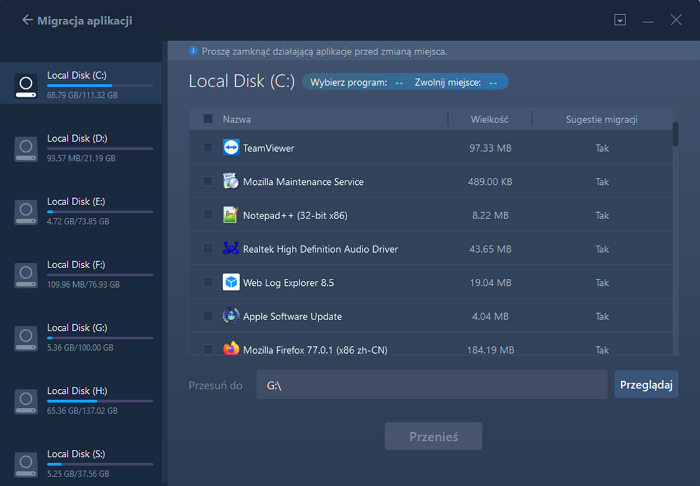Click the Notepad++ application icon
Image resolution: width=700 pixels, height=486 pixels.
[x=231, y=215]
